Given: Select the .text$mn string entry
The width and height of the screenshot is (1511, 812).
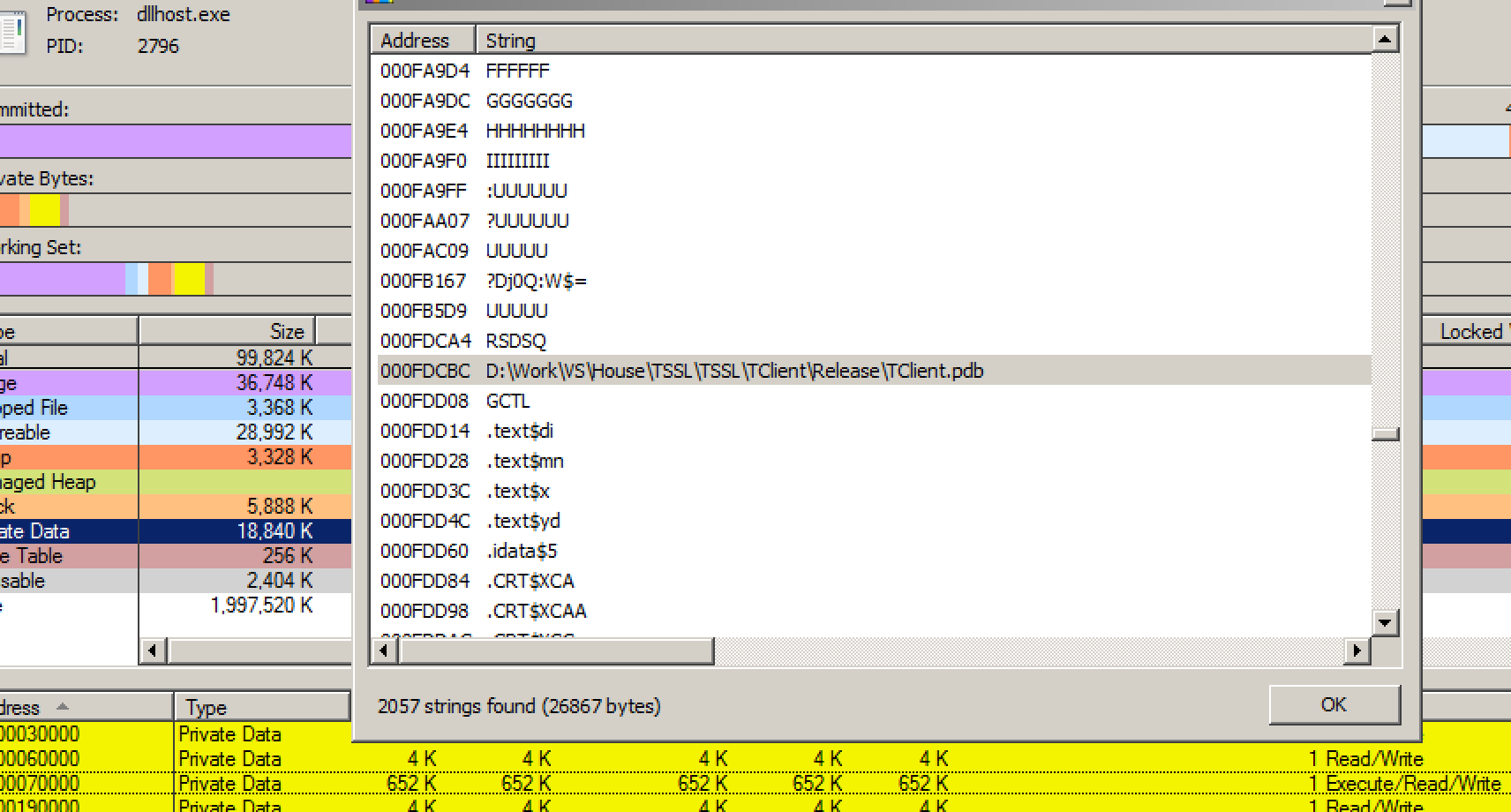Looking at the screenshot, I should pos(524,461).
